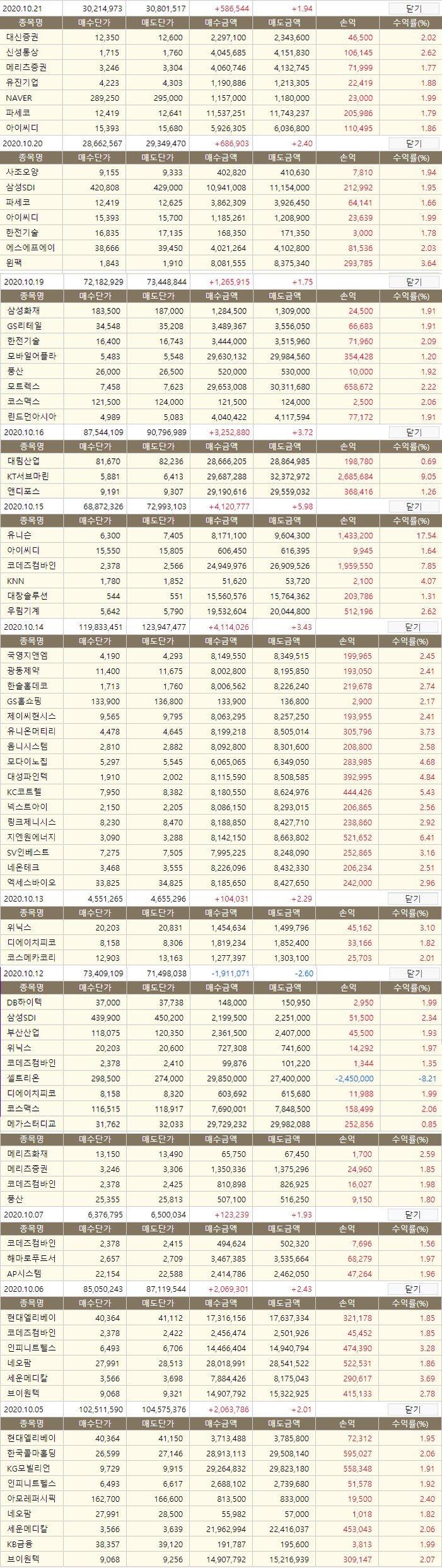
Task: Collapse 2020.10.16 trades via 닫기
Action: click(x=414, y=433)
